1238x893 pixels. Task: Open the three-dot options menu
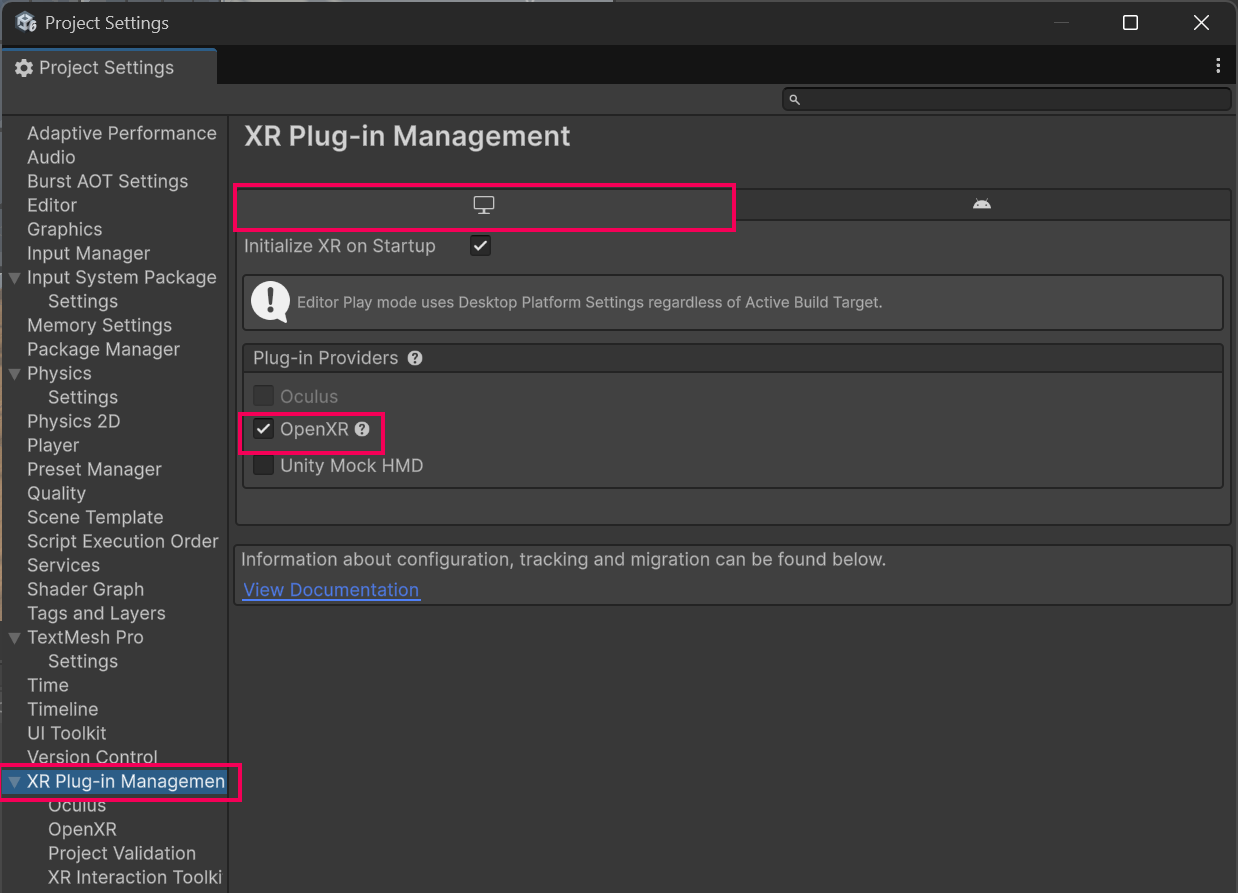(1217, 66)
